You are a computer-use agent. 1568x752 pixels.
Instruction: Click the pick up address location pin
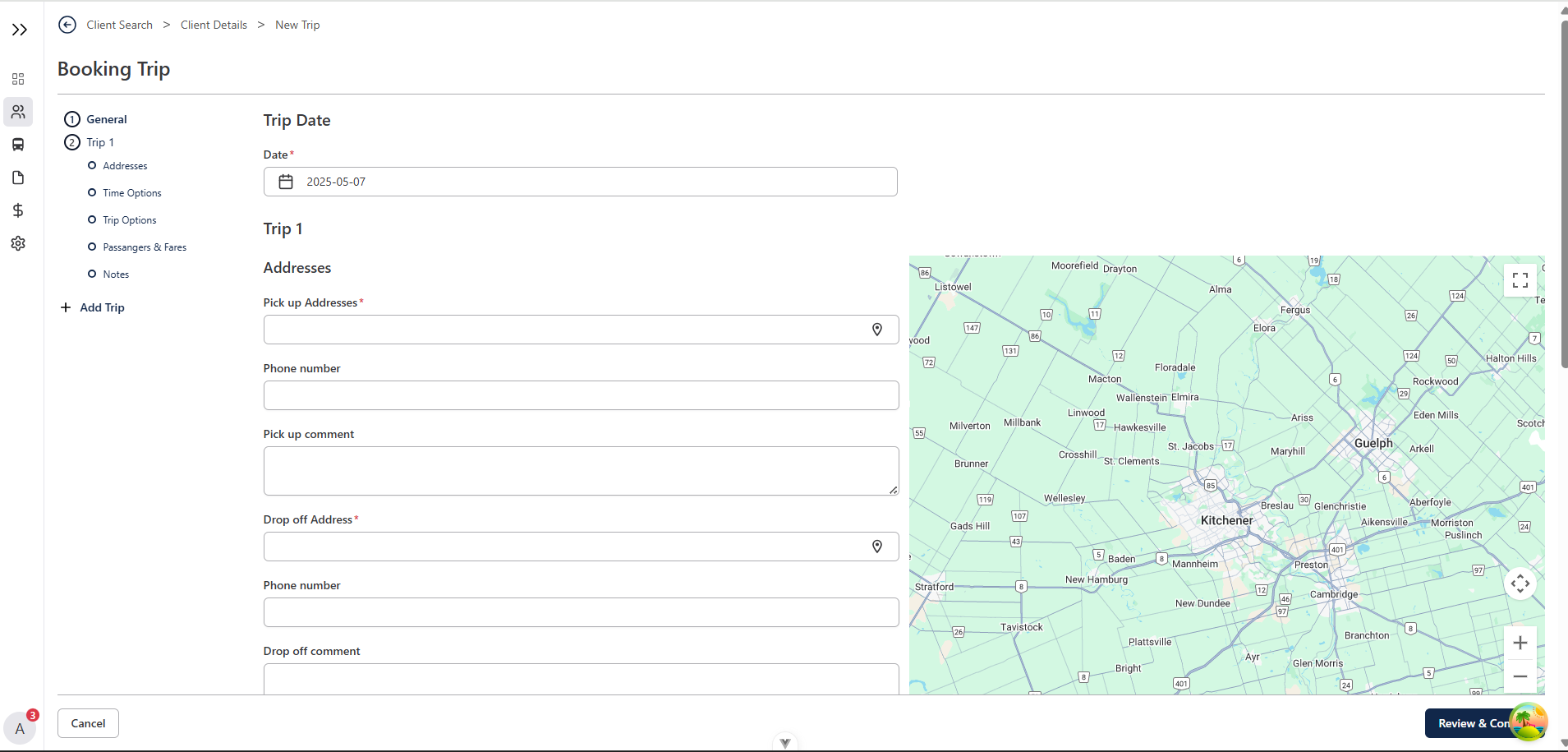point(877,330)
